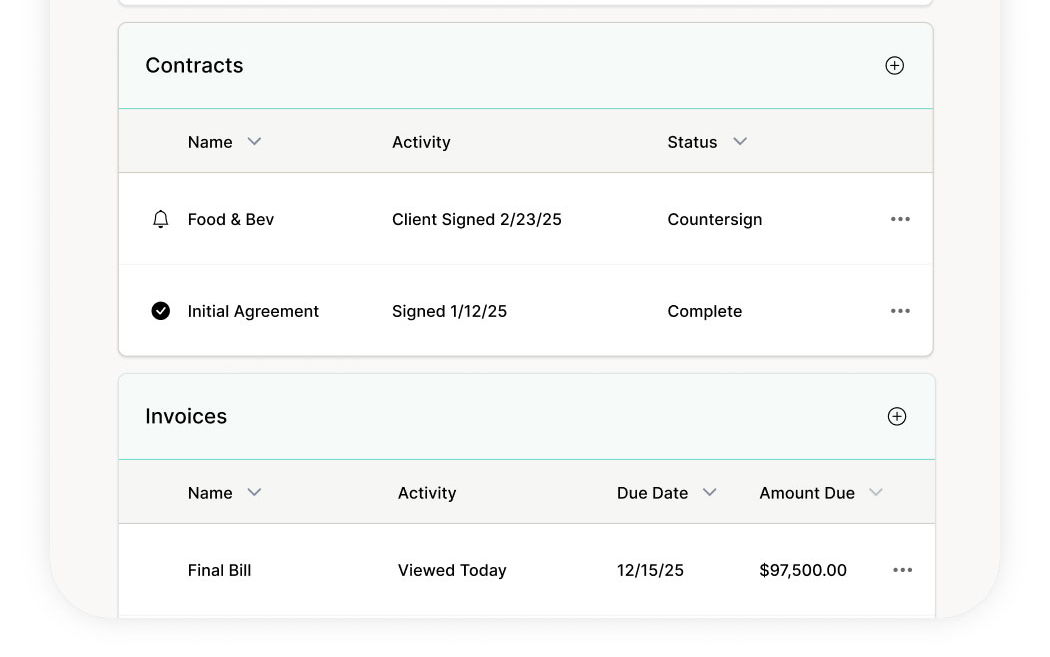Click the Contracts section heading
Screen dimensions: 1050x657
194,66
